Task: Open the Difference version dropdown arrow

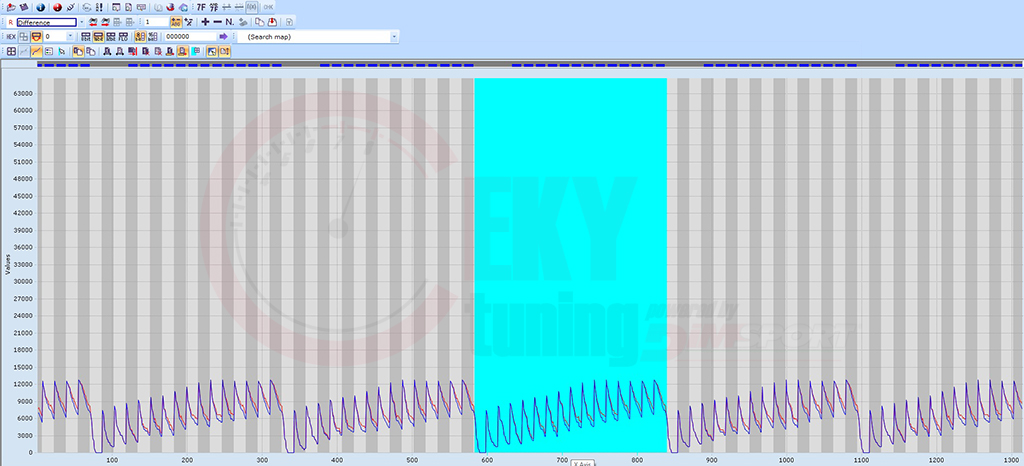Action: 82,22
